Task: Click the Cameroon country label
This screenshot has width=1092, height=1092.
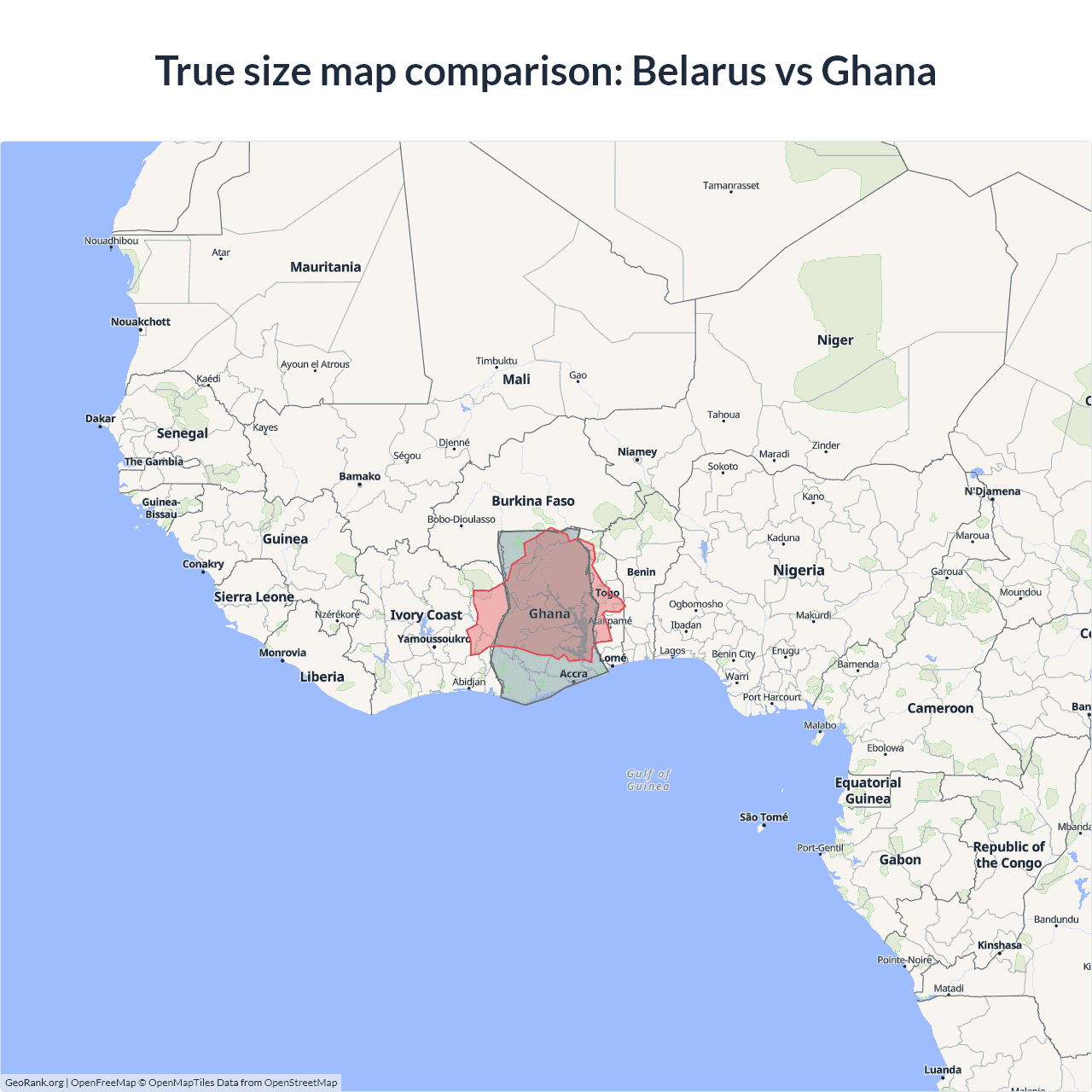Action: [940, 708]
